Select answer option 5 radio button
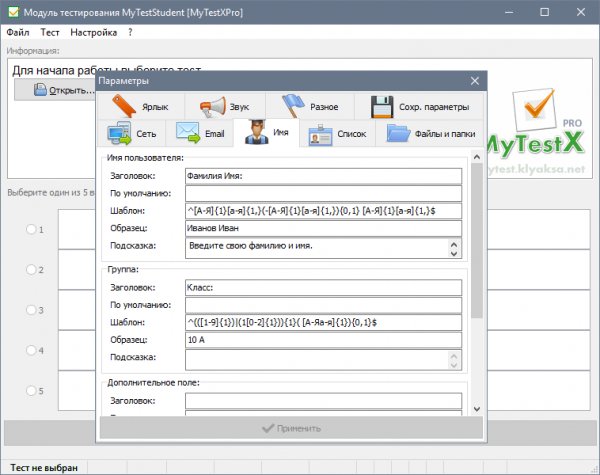Image resolution: width=600 pixels, height=475 pixels. click(x=31, y=390)
